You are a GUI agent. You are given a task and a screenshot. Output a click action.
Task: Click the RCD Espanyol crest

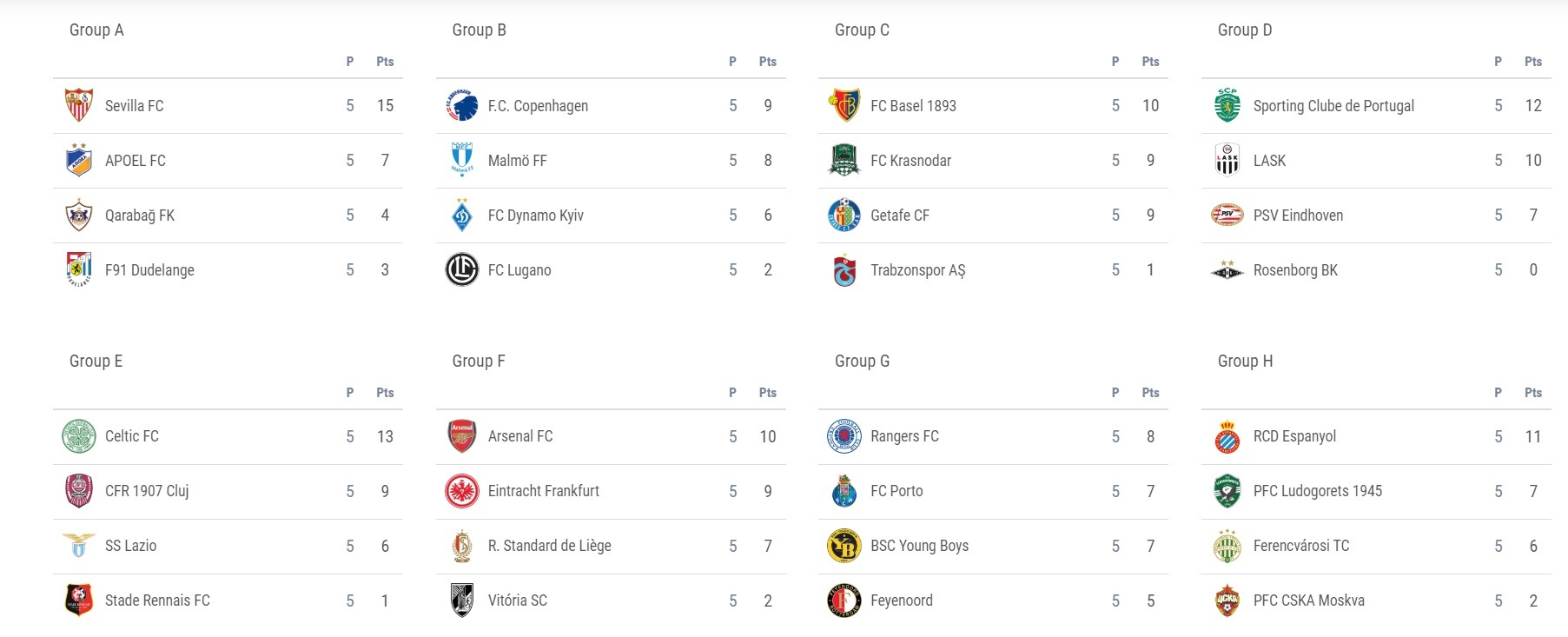(x=1227, y=436)
